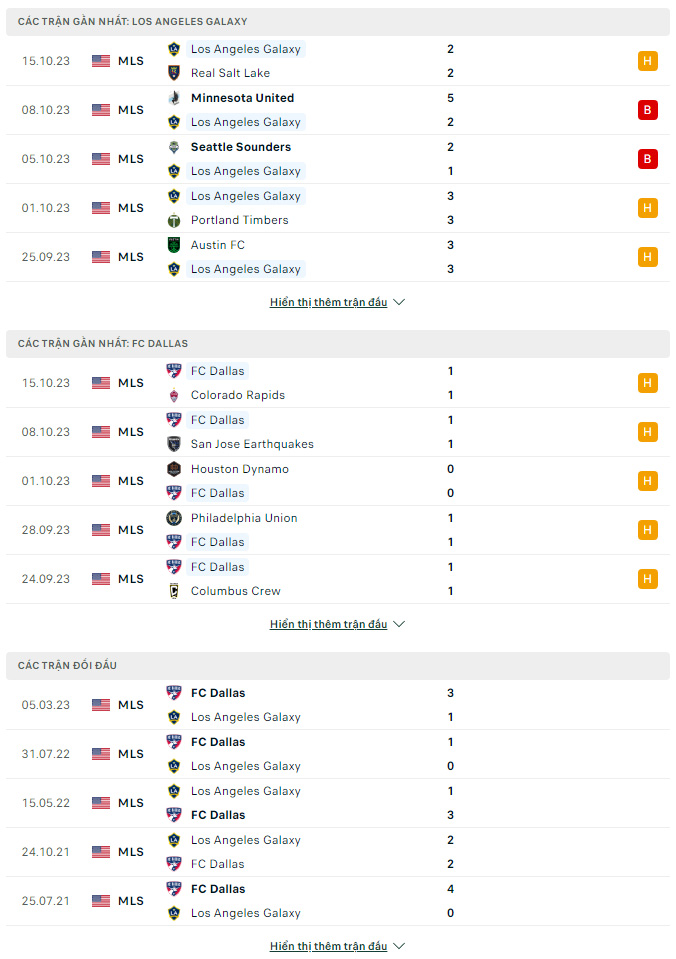676x959 pixels.
Task: Click the Philadelphia Union team crest
Action: [174, 518]
